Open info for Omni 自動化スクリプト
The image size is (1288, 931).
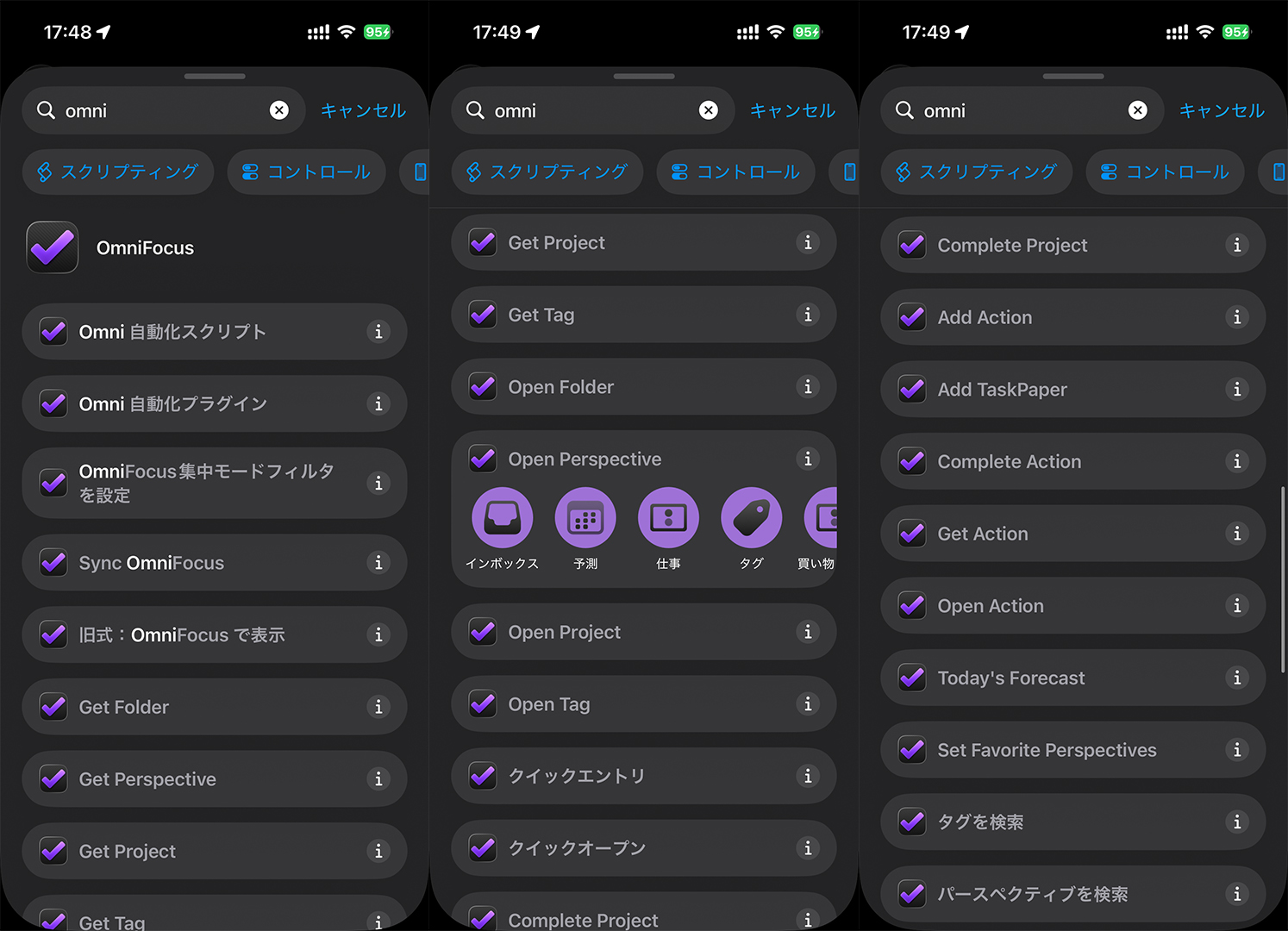378,332
